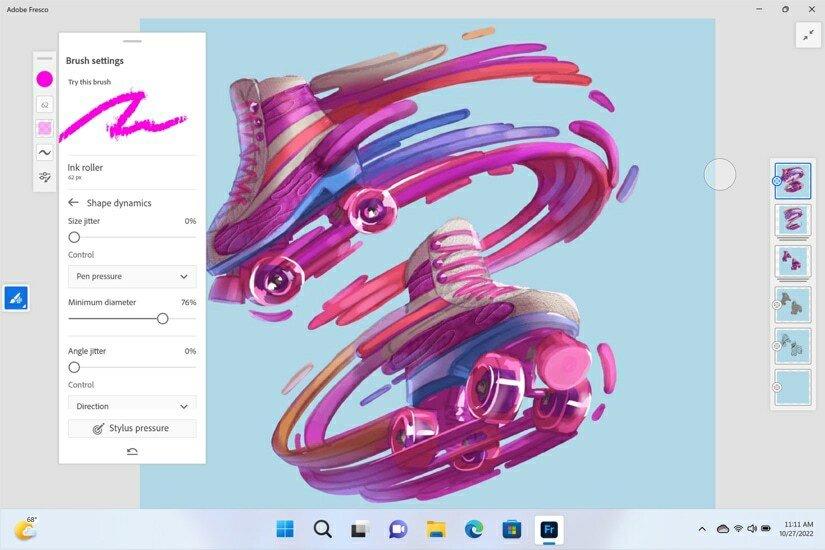Viewport: 825px width, 550px height.
Task: Open the brush size 62 control
Action: (45, 105)
